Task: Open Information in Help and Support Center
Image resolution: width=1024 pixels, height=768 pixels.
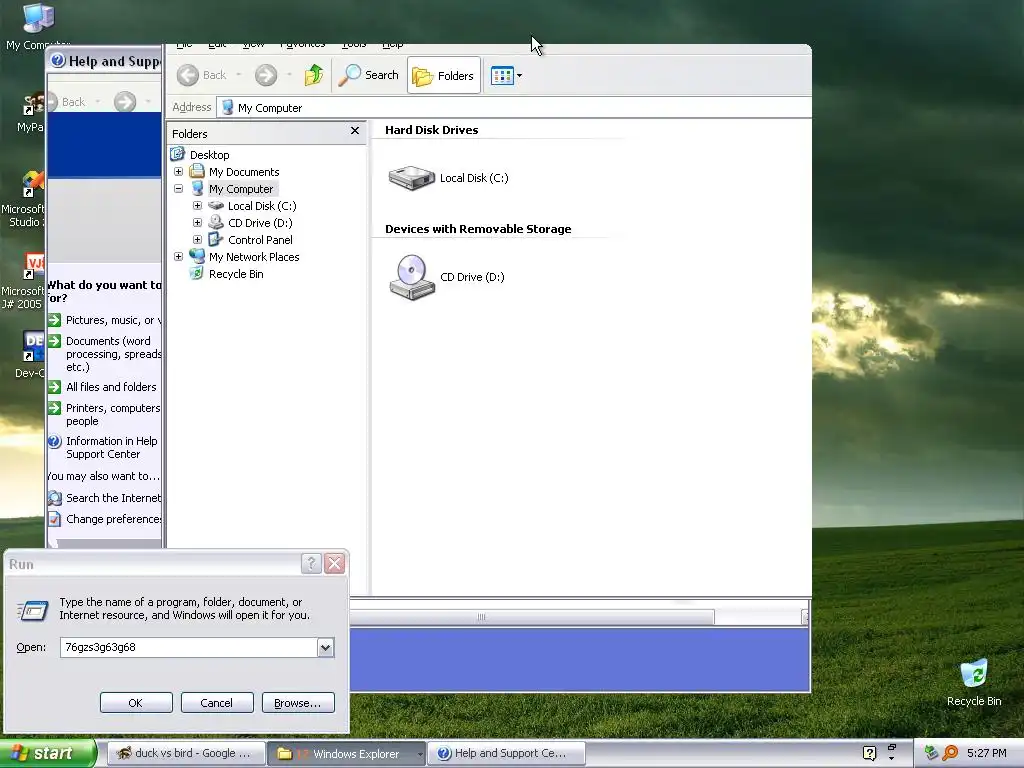Action: pyautogui.click(x=112, y=447)
